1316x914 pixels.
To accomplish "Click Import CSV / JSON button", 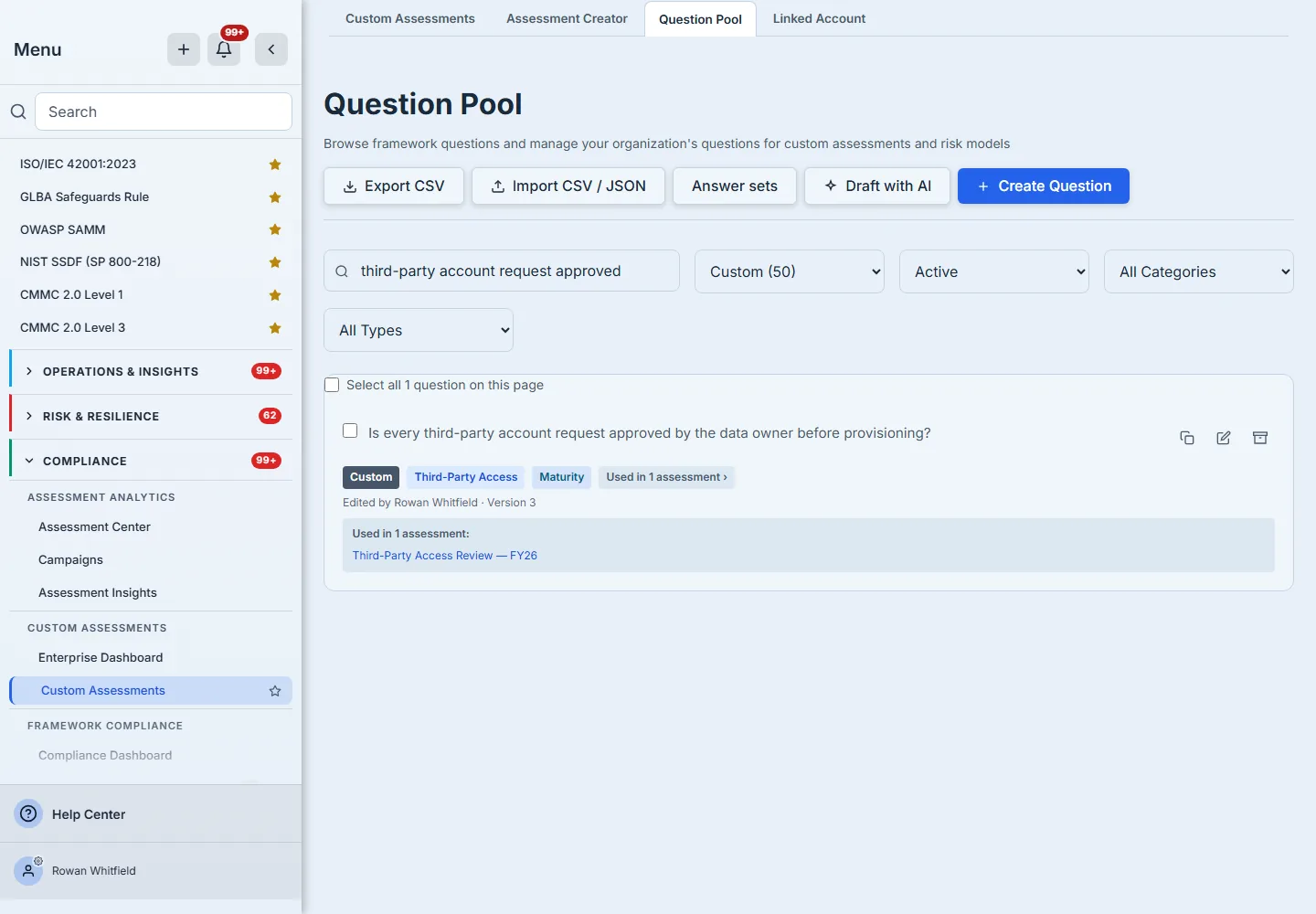I will click(568, 186).
